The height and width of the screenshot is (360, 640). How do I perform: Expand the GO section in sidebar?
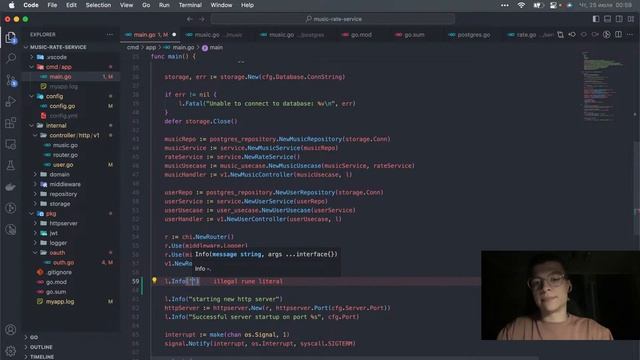(x=34, y=337)
